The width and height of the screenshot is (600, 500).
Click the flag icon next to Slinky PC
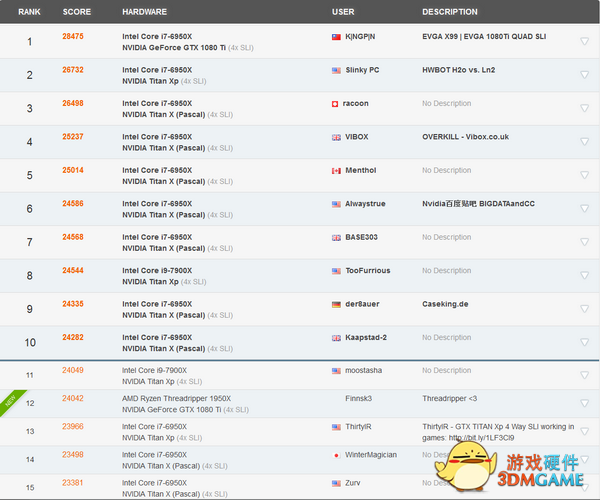click(336, 70)
